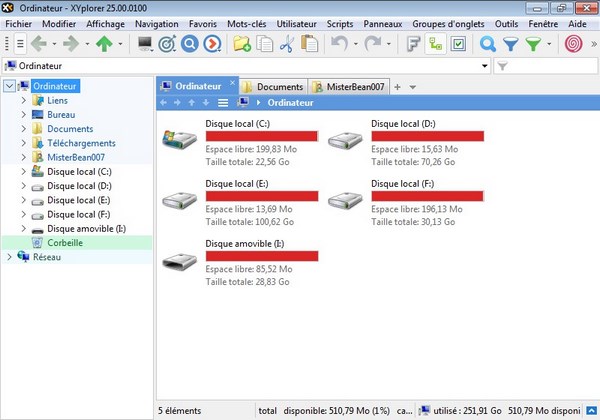Image resolution: width=600 pixels, height=420 pixels.
Task: Open the Groupes d'onglets menu
Action: [448, 24]
